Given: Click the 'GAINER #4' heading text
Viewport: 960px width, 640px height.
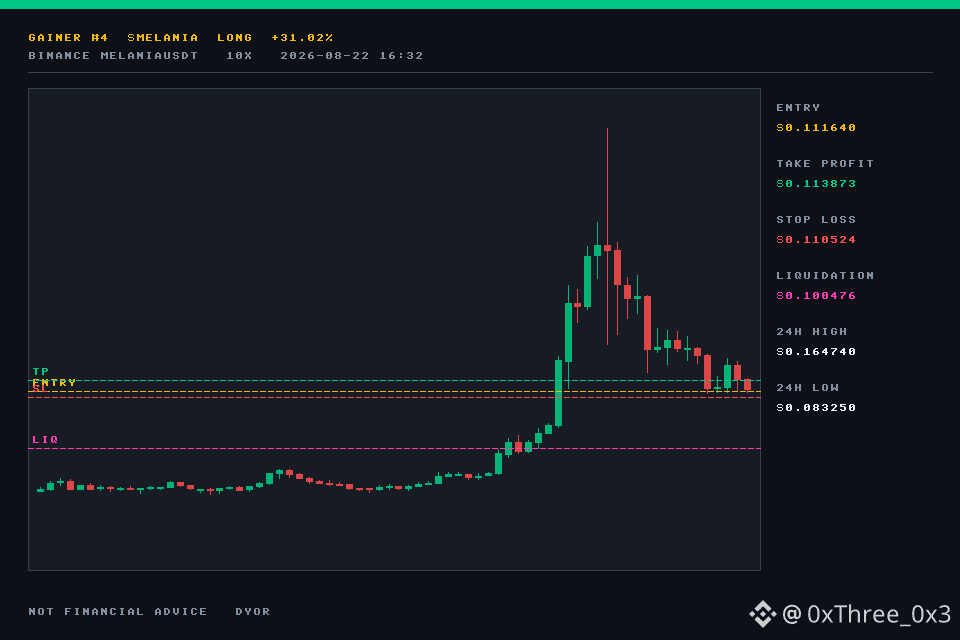Looking at the screenshot, I should 68,37.
